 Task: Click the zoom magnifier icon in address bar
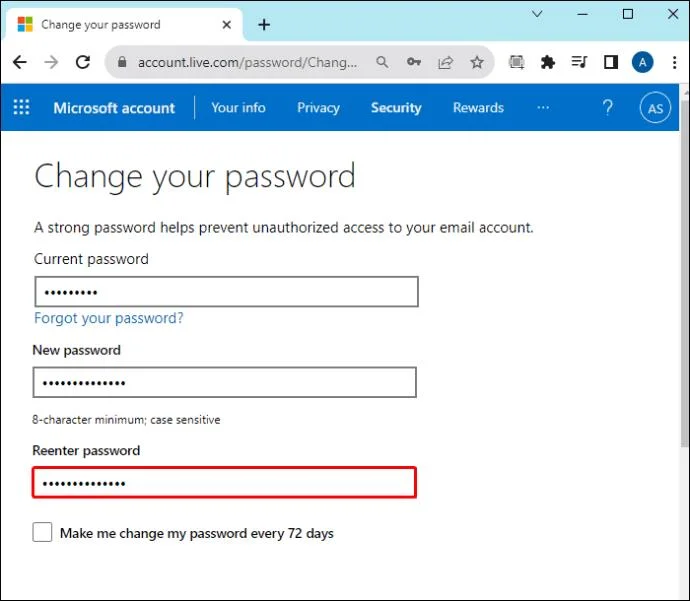click(382, 62)
